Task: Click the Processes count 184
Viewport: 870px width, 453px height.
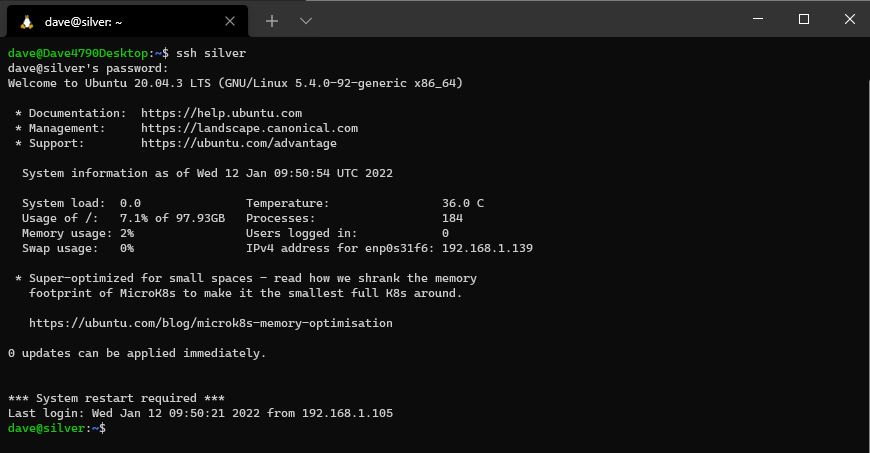Action: [x=452, y=218]
